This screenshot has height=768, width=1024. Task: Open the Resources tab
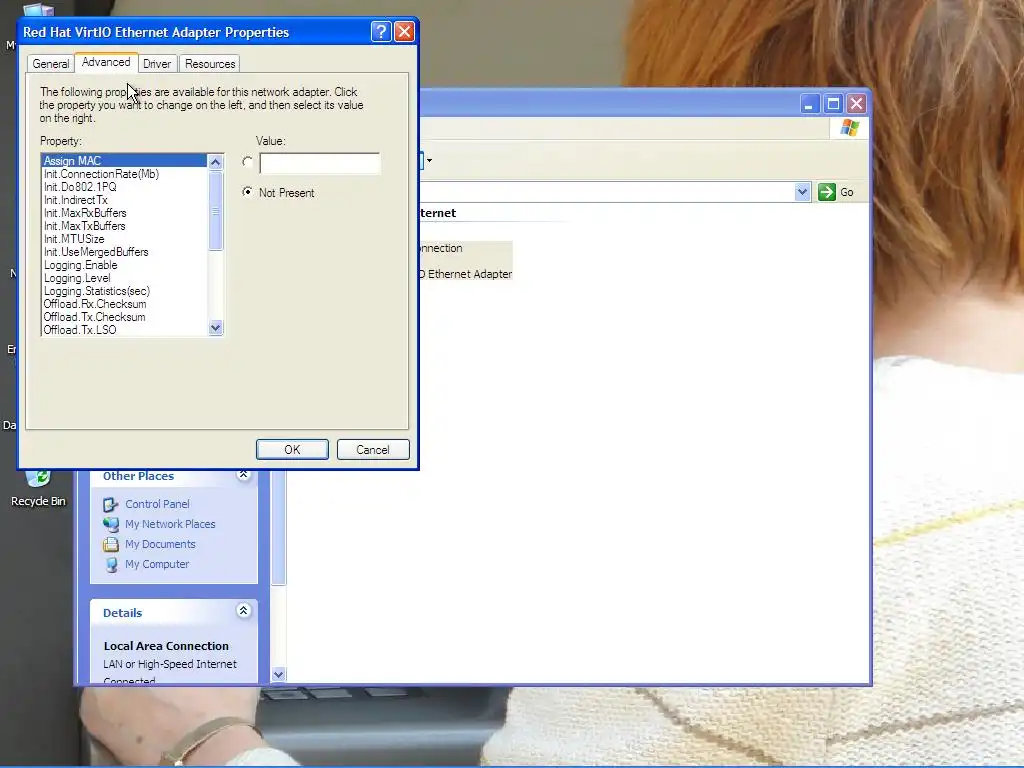[210, 64]
